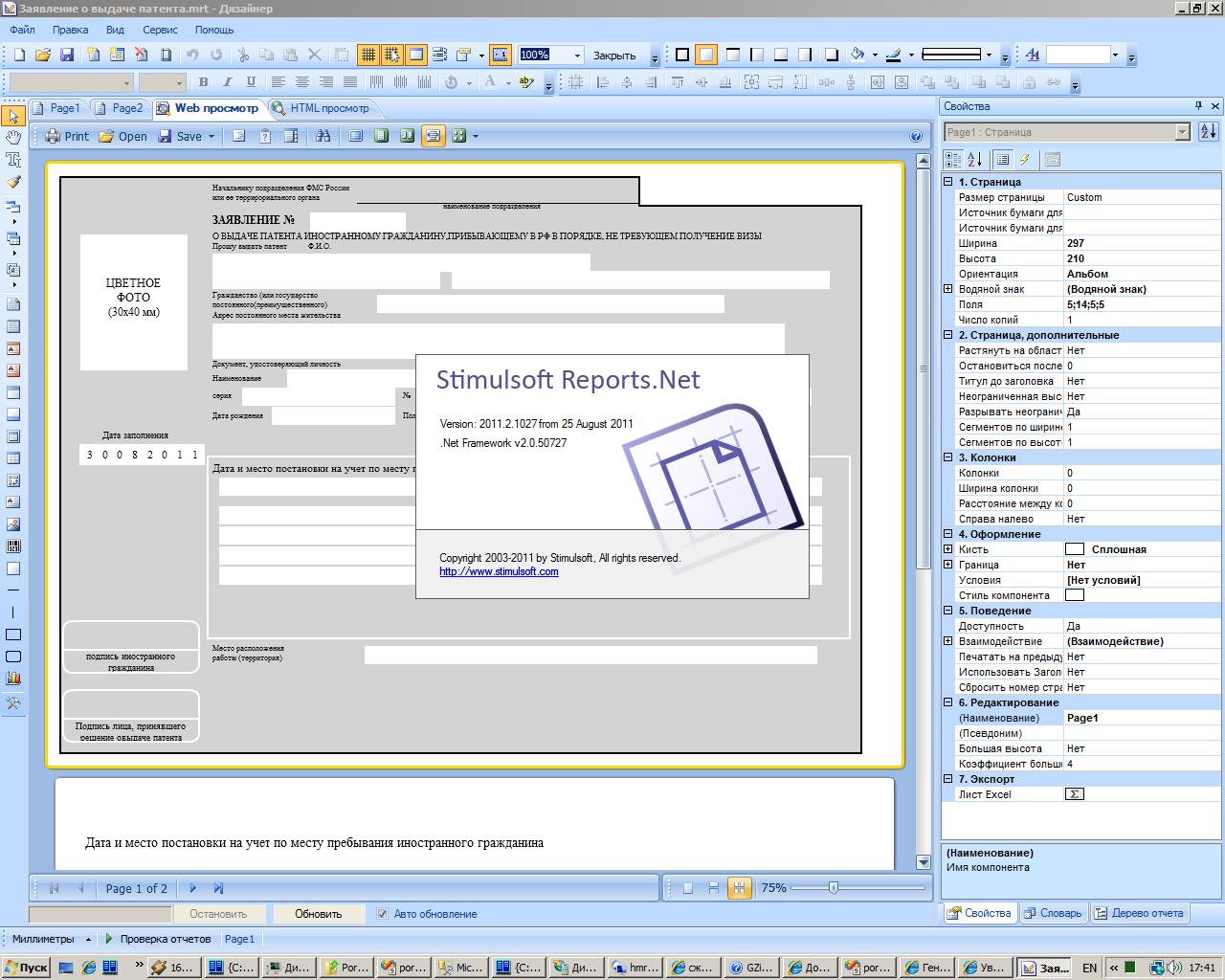Viewport: 1225px width, 980px height.
Task: Click the zoom slider handle
Action: (834, 888)
